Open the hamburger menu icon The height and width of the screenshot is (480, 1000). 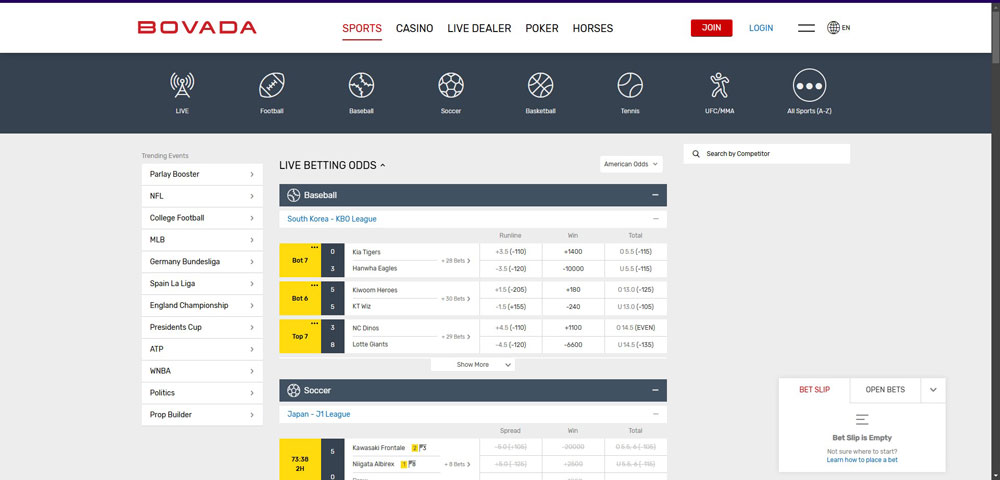pos(806,28)
